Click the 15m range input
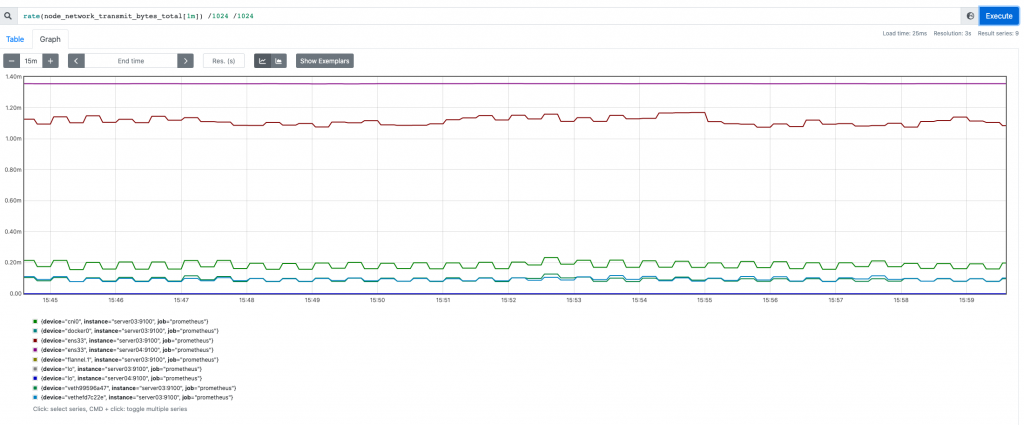 [31, 61]
